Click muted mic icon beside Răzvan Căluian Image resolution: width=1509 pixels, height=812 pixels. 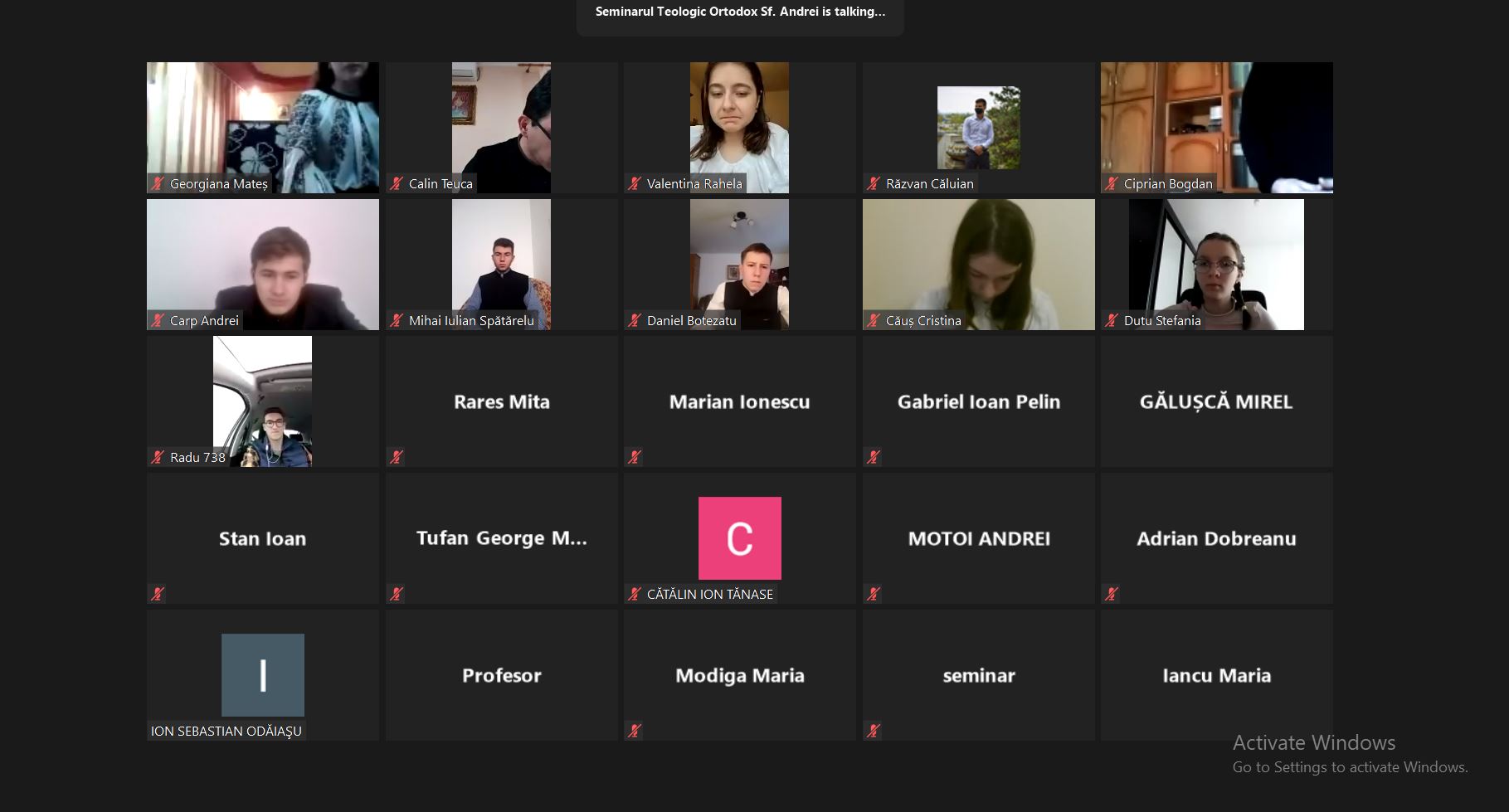tap(874, 183)
